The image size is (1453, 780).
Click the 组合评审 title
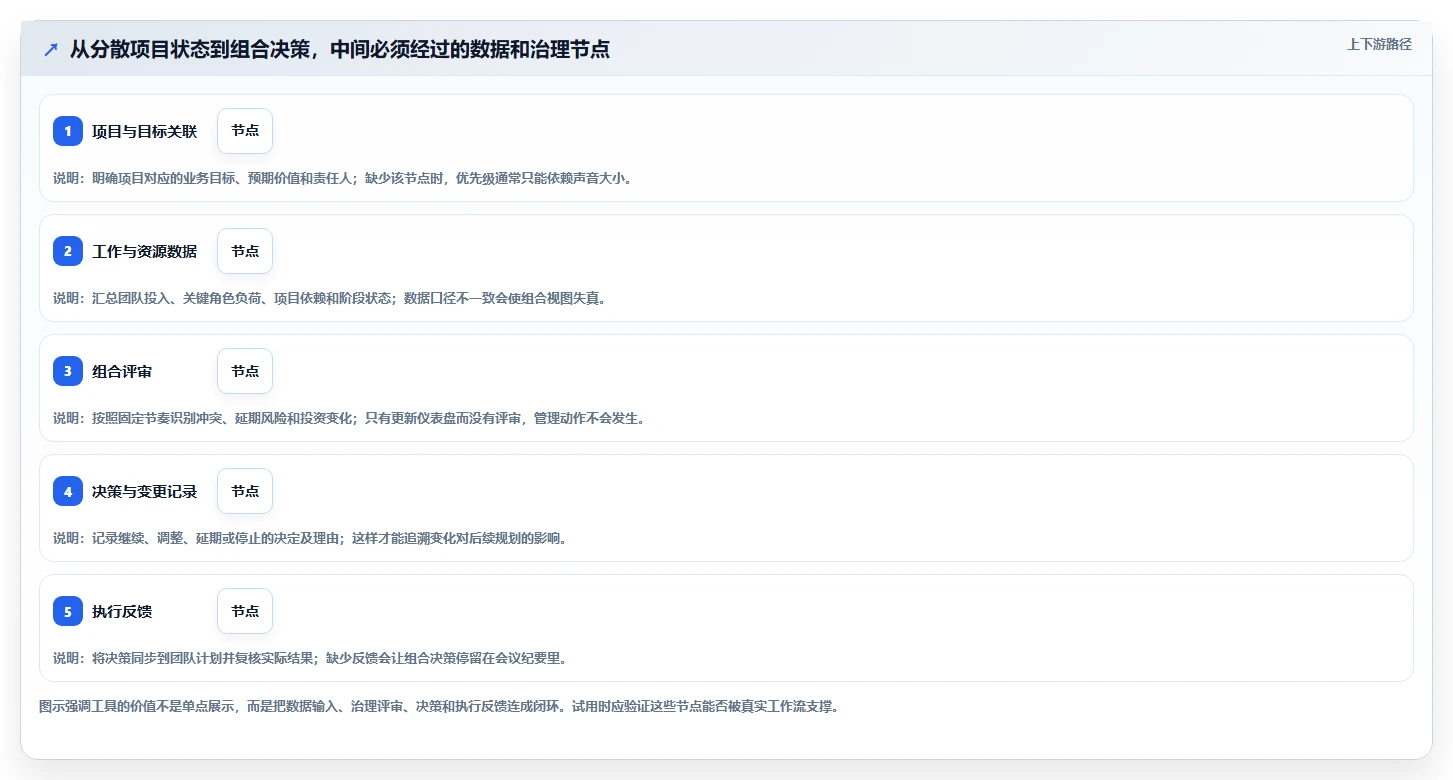(122, 371)
